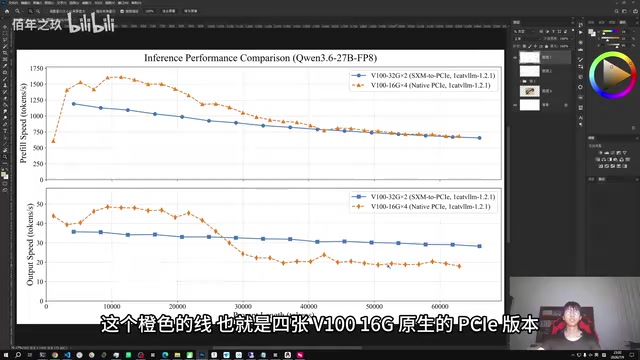
Task: Open VS Code from the taskbar
Action: 67,355
